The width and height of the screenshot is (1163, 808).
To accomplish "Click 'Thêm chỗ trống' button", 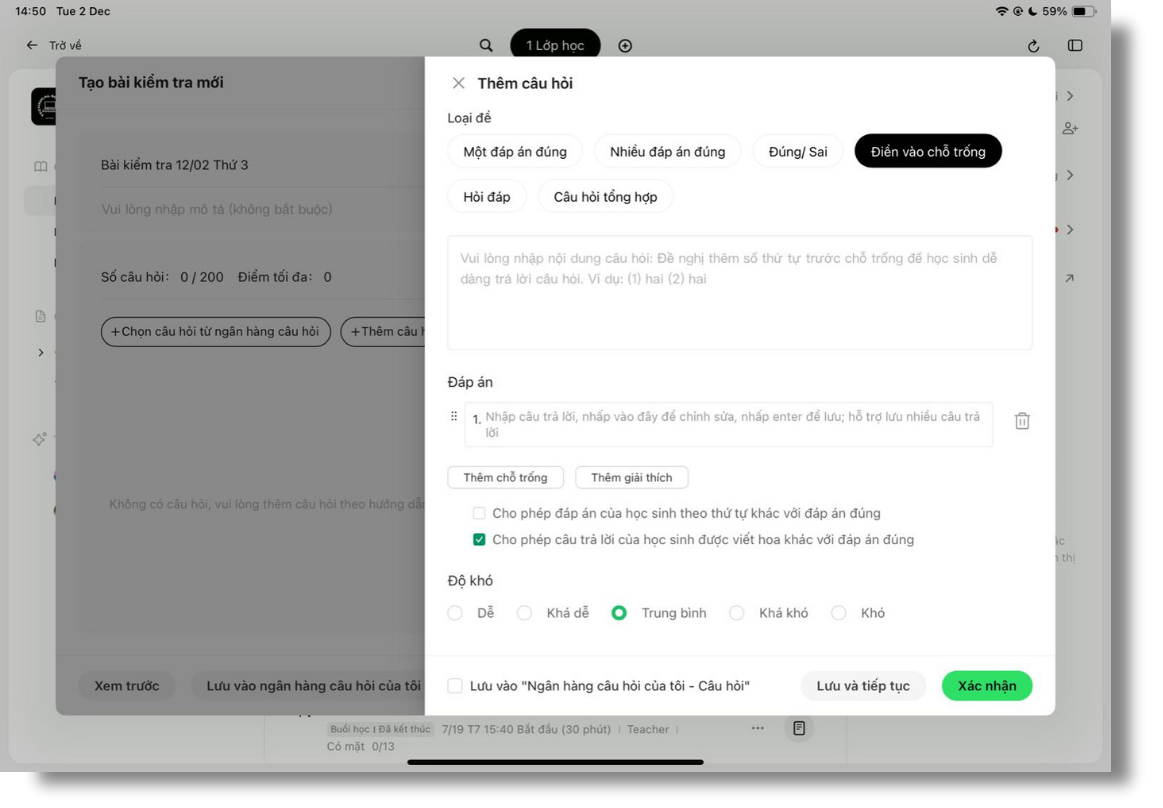I will (x=505, y=478).
